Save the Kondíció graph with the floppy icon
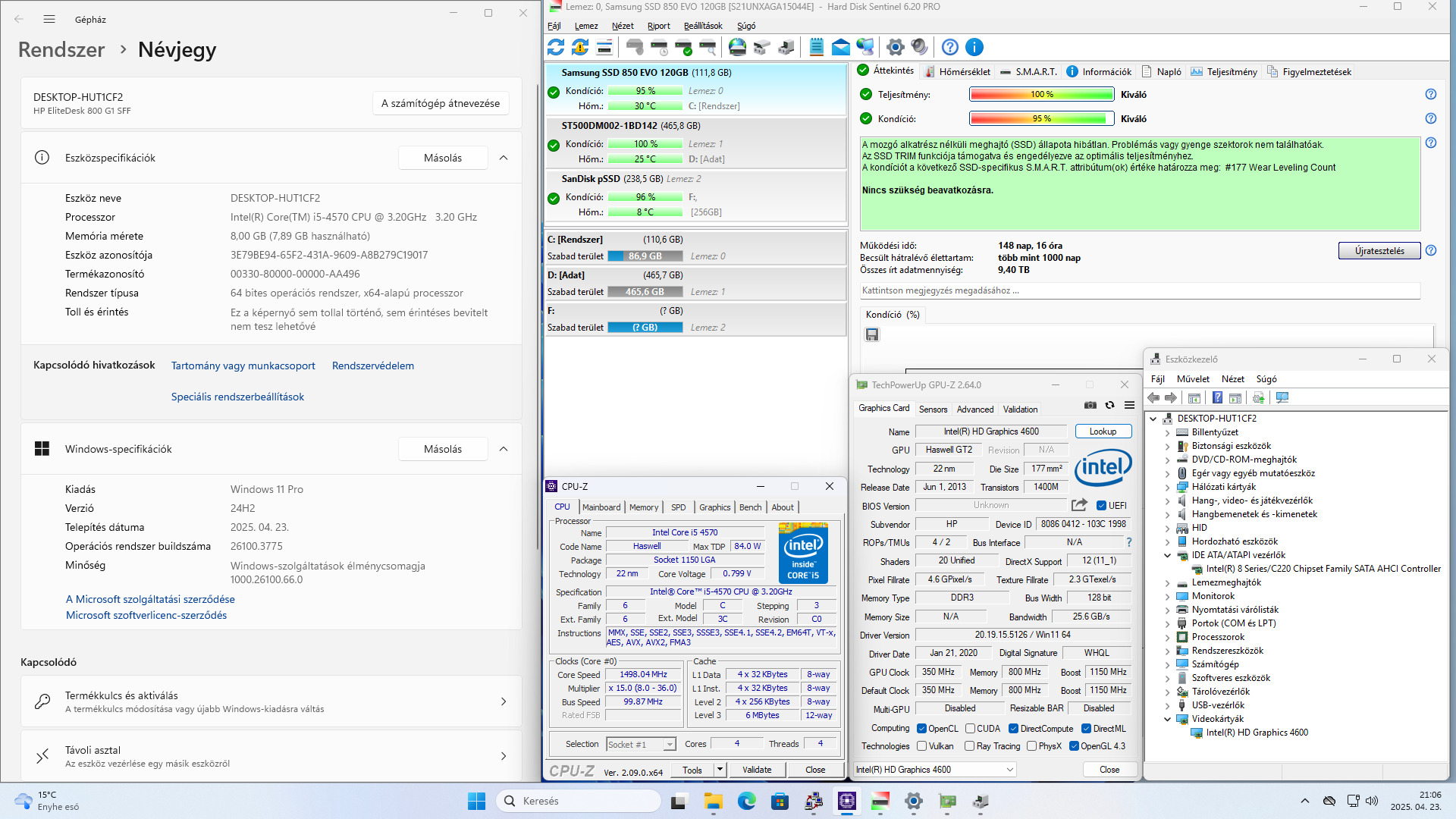Image resolution: width=1456 pixels, height=819 pixels. click(x=872, y=334)
